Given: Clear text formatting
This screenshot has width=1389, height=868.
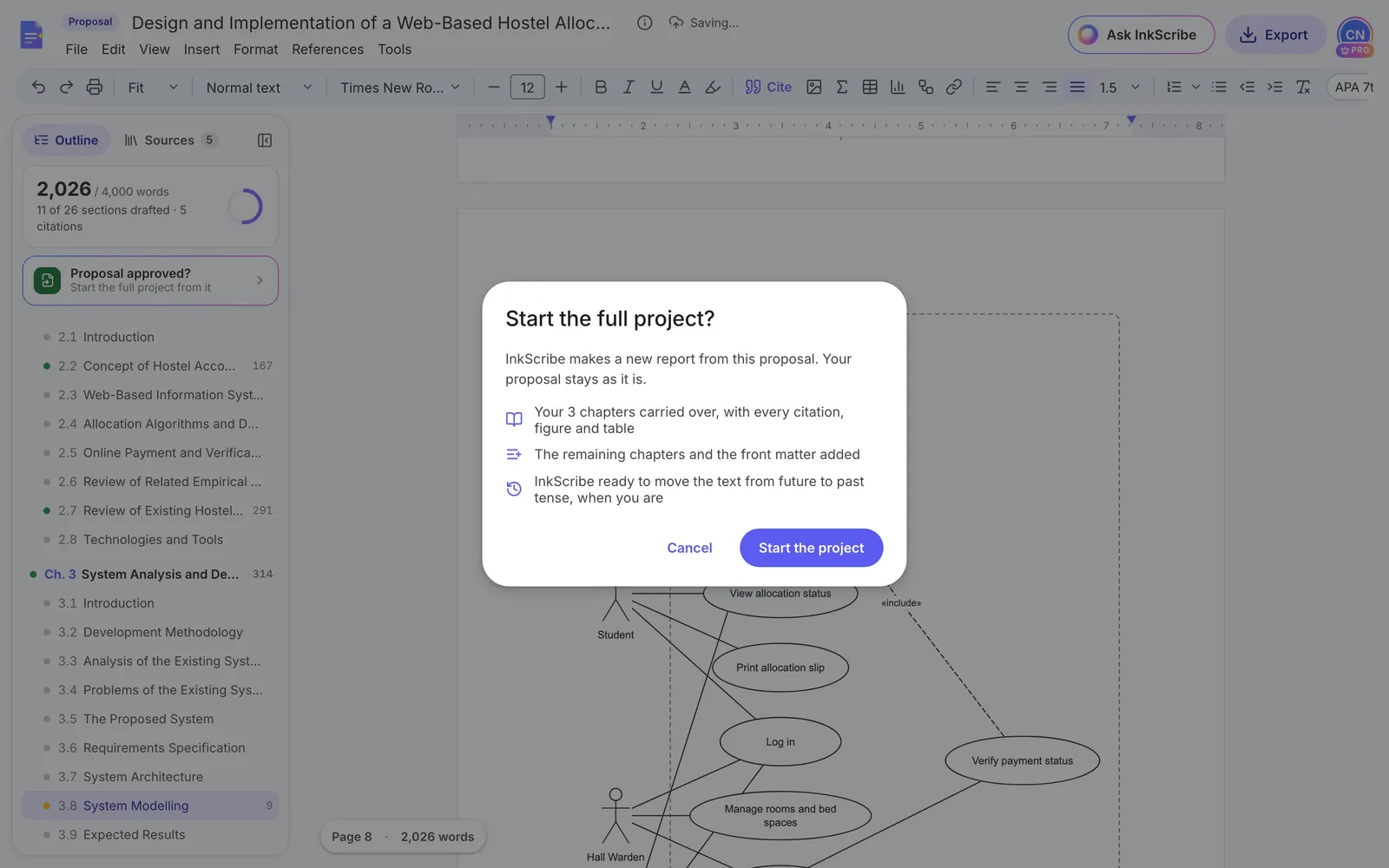Looking at the screenshot, I should coord(1303,87).
